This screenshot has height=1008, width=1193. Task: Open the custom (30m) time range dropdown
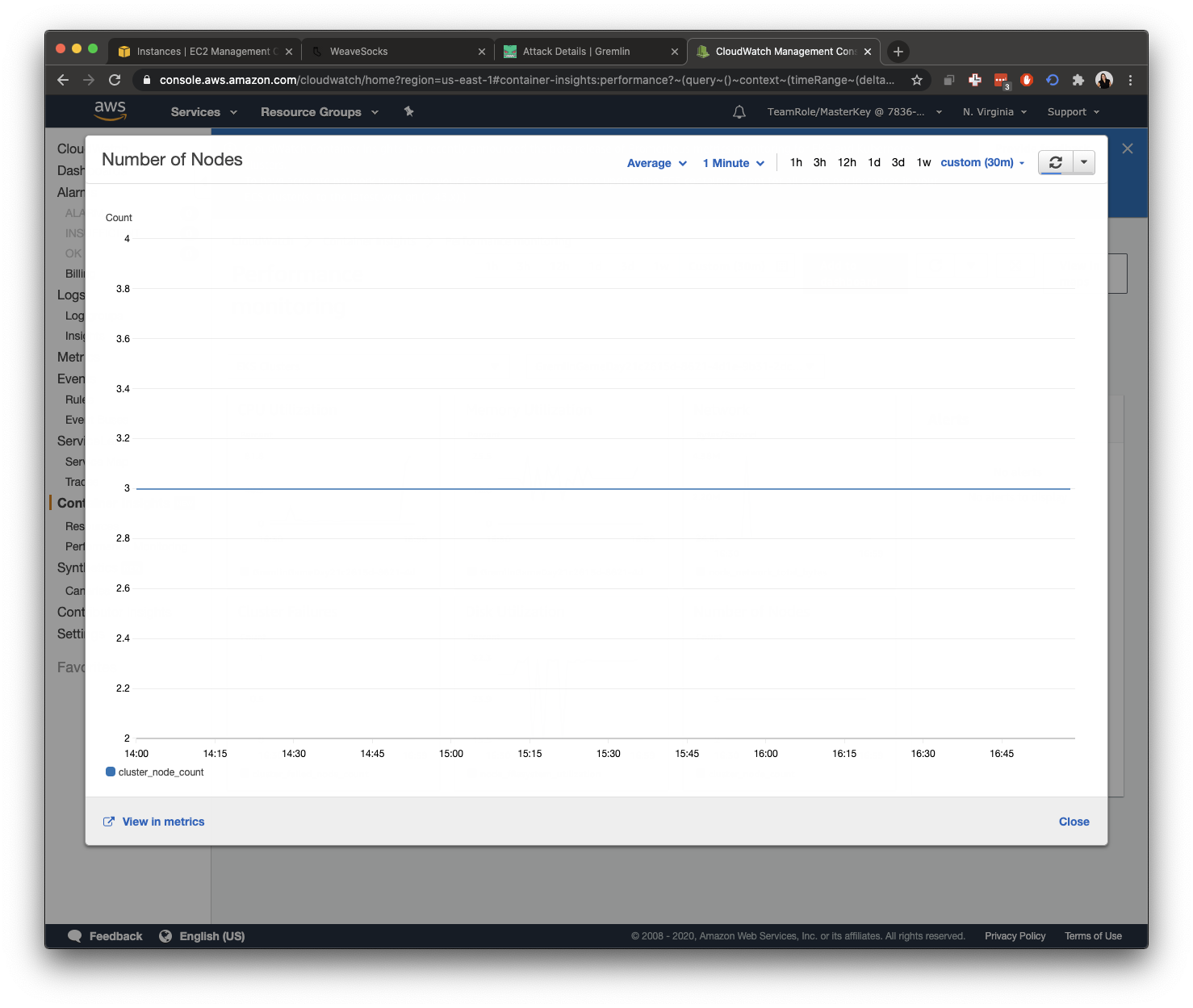click(x=982, y=162)
